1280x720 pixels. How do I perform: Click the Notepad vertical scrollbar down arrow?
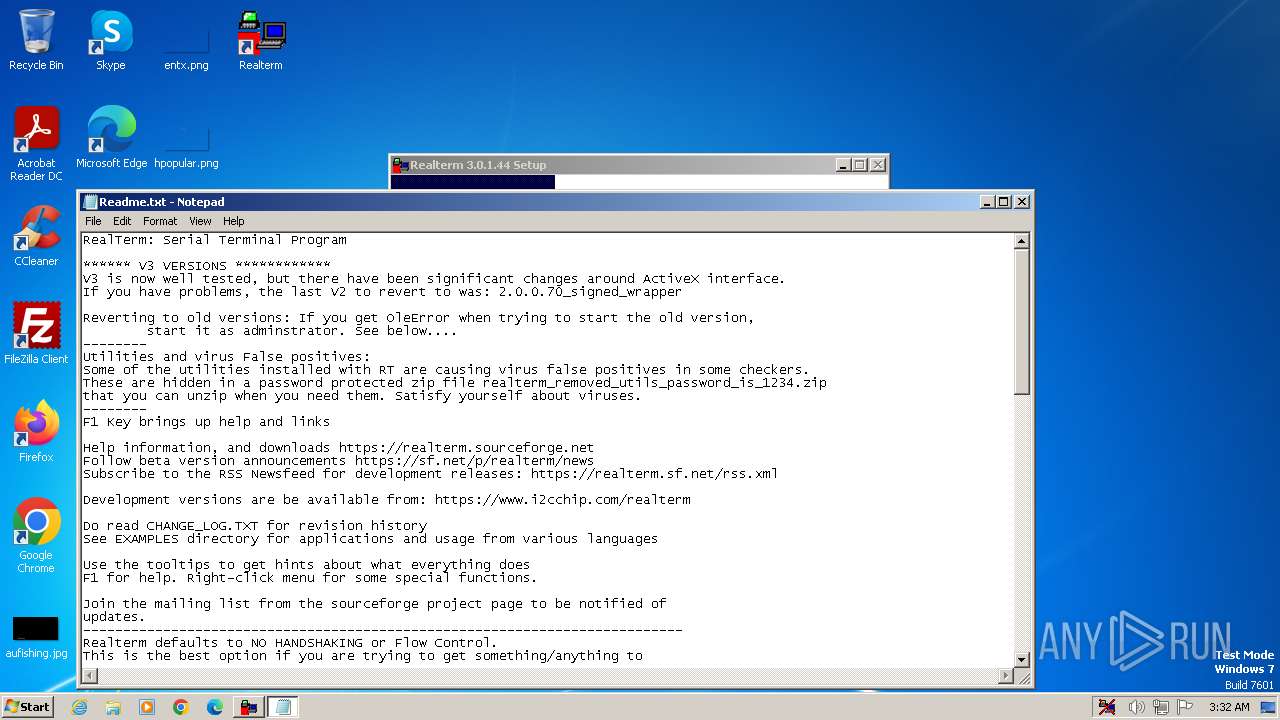point(1021,659)
